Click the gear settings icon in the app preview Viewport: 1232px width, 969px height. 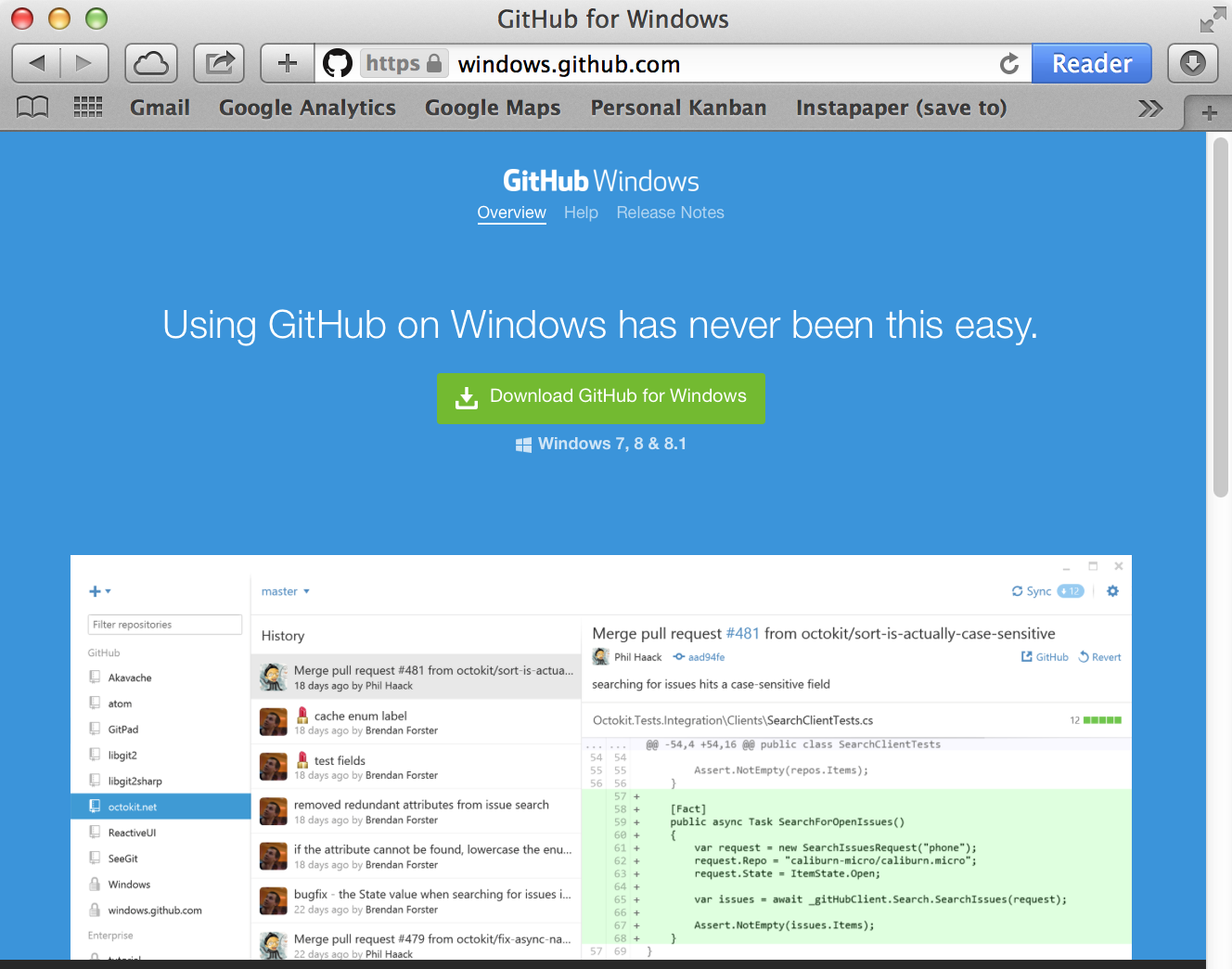coord(1112,591)
